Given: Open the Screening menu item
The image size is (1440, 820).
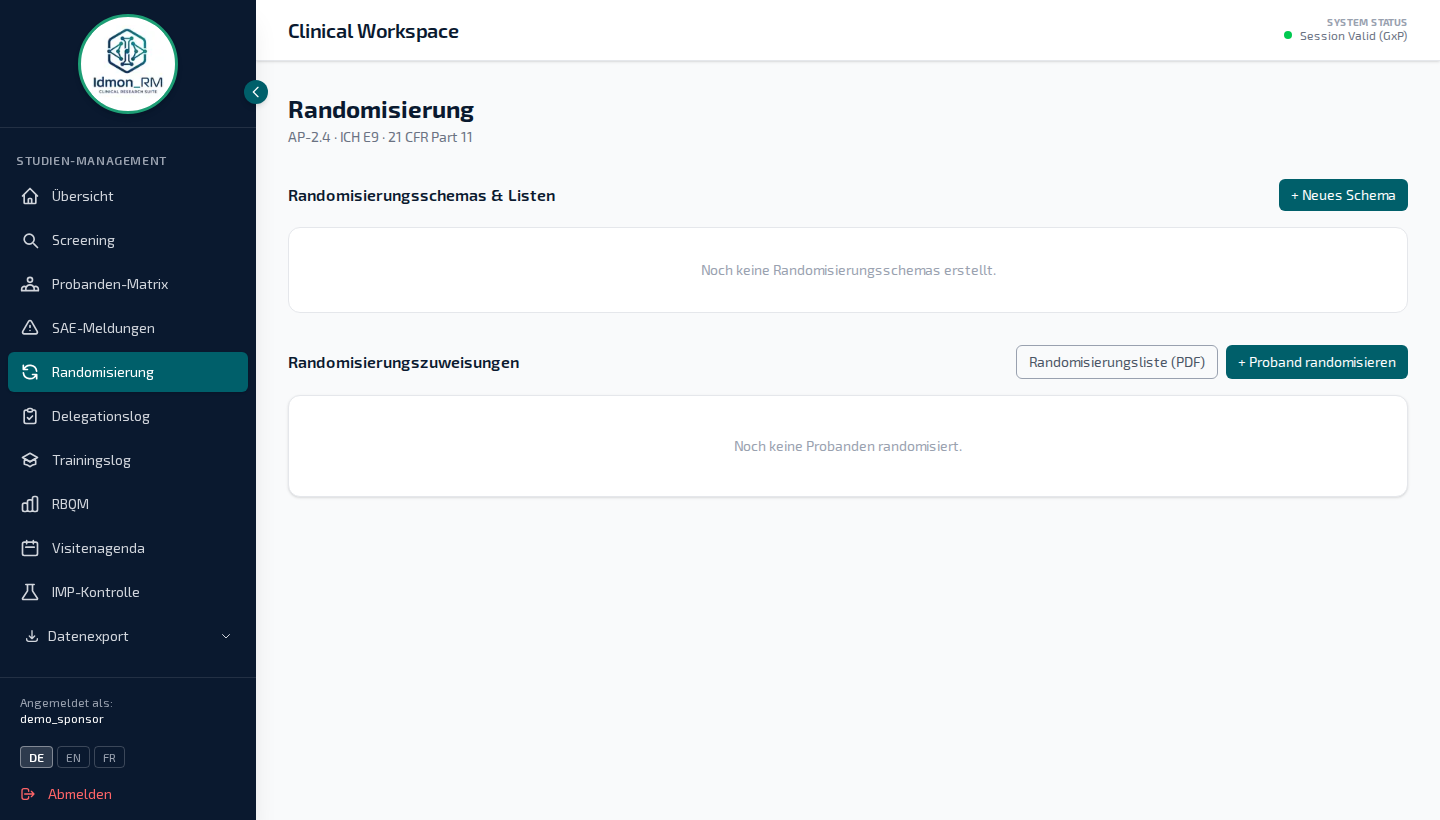Looking at the screenshot, I should 128,240.
